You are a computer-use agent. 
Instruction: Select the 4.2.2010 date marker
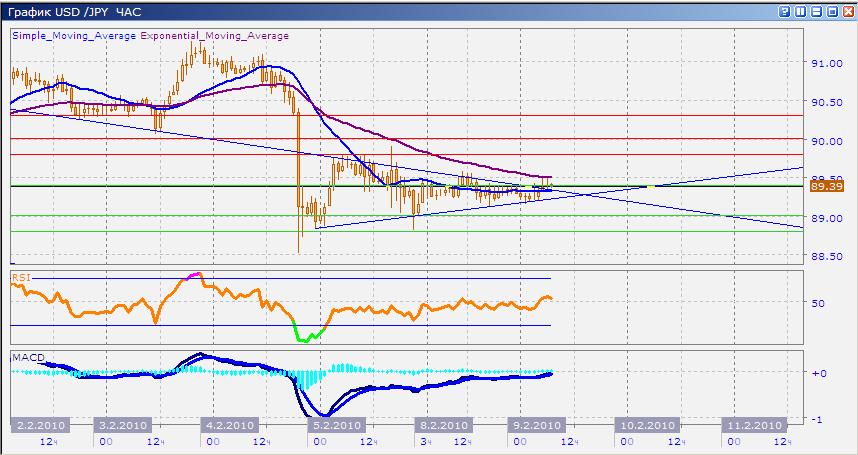[229, 425]
